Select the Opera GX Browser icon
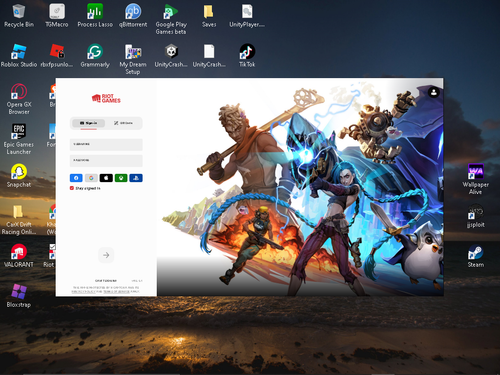This screenshot has height=375, width=500. pyautogui.click(x=19, y=99)
